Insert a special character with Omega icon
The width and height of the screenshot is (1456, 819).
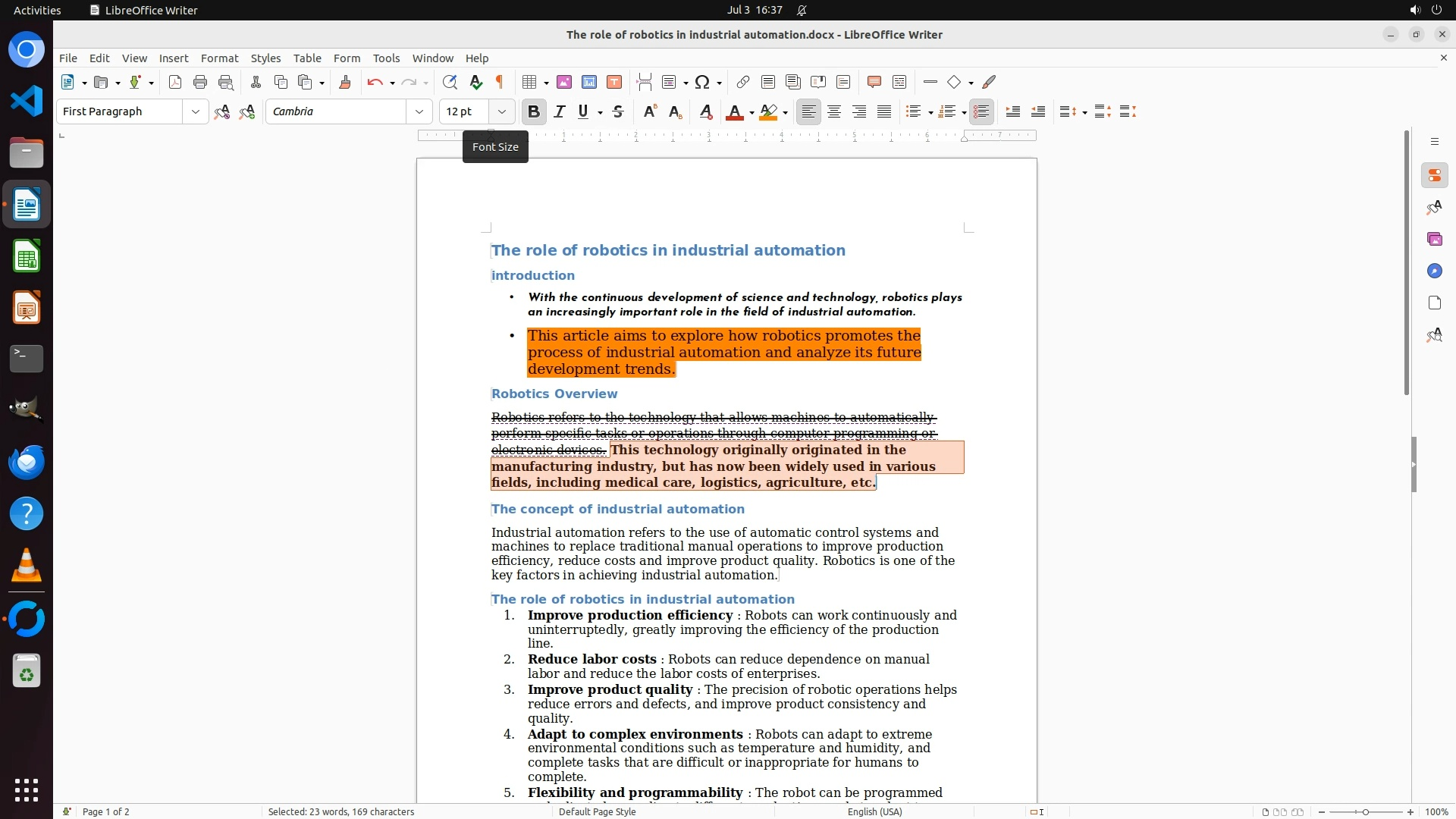pyautogui.click(x=702, y=83)
